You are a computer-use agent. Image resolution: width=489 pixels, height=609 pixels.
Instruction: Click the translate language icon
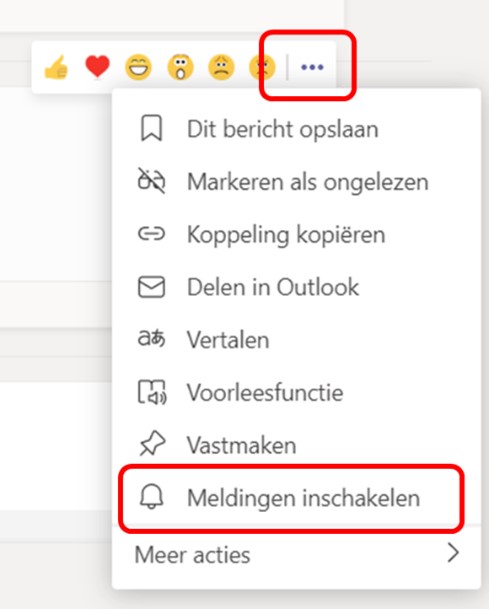(151, 339)
